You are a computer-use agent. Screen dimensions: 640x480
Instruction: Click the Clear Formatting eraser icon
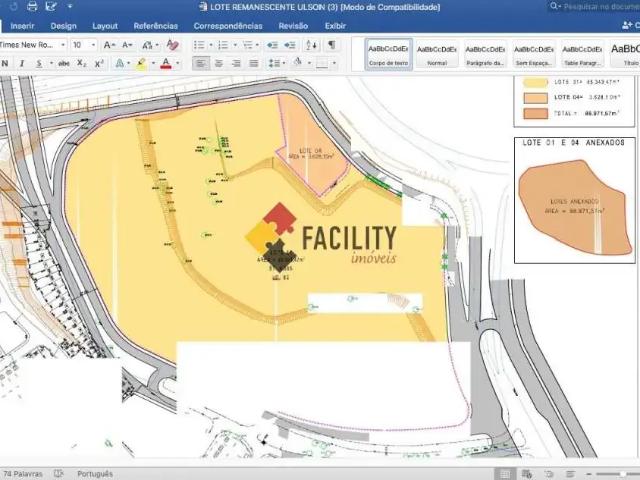click(x=173, y=45)
